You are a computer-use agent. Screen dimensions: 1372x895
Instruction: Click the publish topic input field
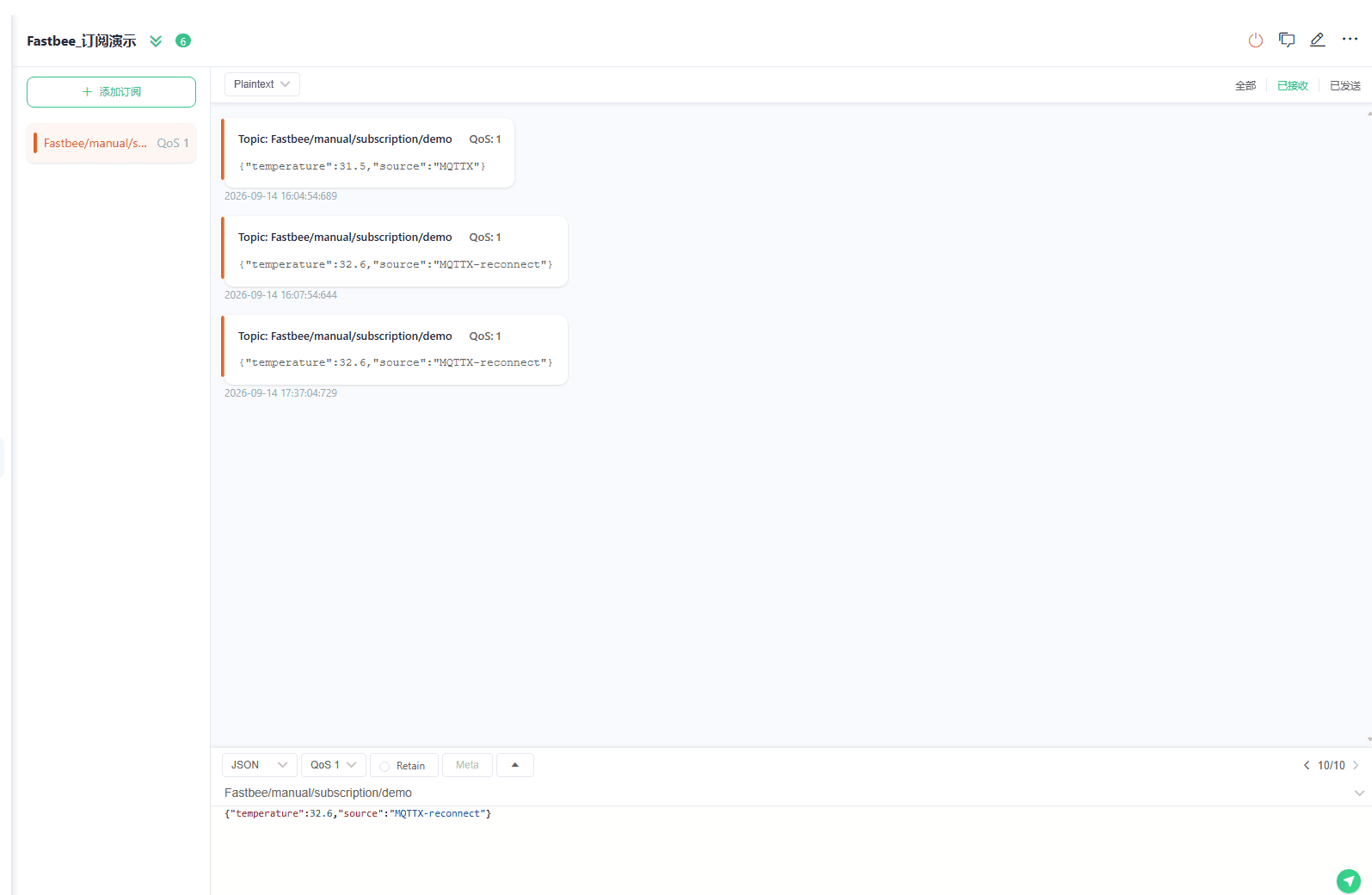[x=783, y=793]
